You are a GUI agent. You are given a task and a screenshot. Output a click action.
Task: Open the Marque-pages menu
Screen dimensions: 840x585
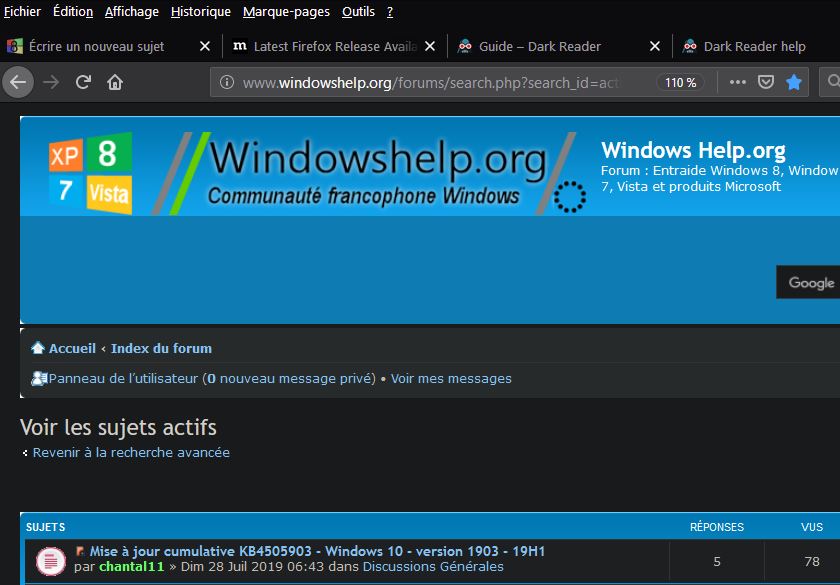coord(286,11)
